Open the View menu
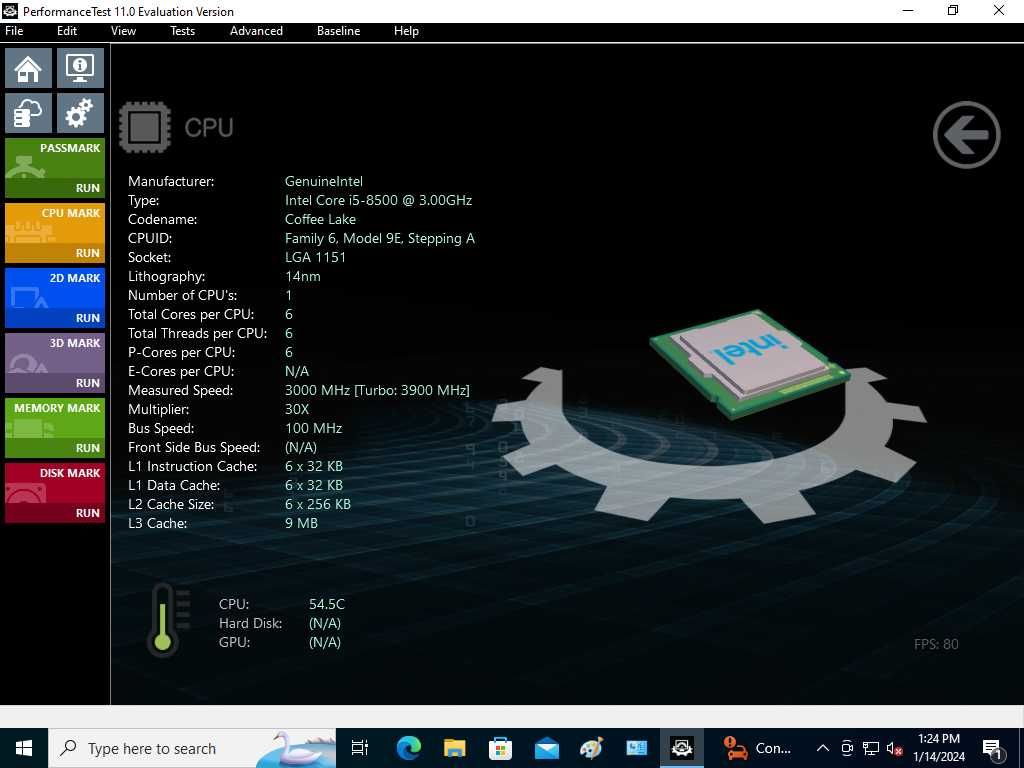1024x768 pixels. click(123, 31)
